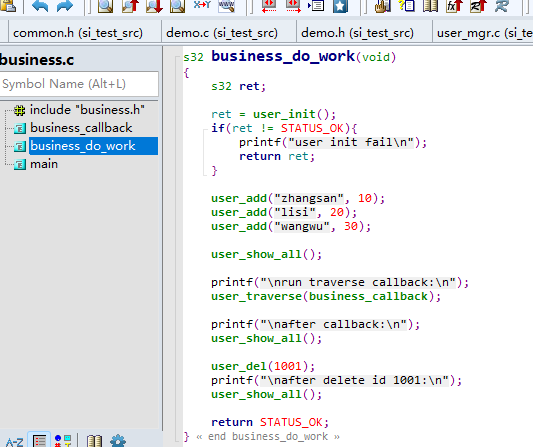This screenshot has width=533, height=447.
Task: Switch to the common.h (si_test_src) tab
Action: tap(78, 33)
